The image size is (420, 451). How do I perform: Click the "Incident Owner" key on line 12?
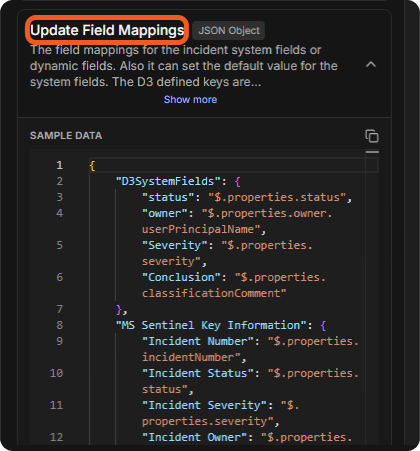[x=194, y=437]
